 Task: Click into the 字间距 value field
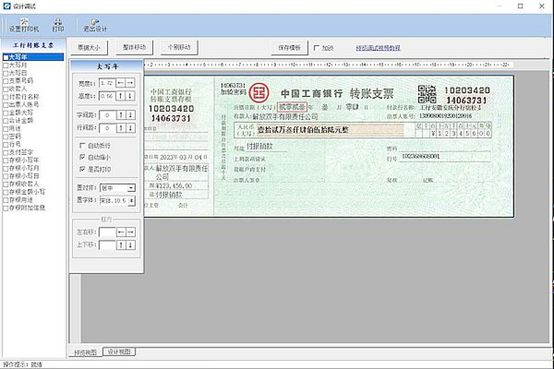coord(107,115)
